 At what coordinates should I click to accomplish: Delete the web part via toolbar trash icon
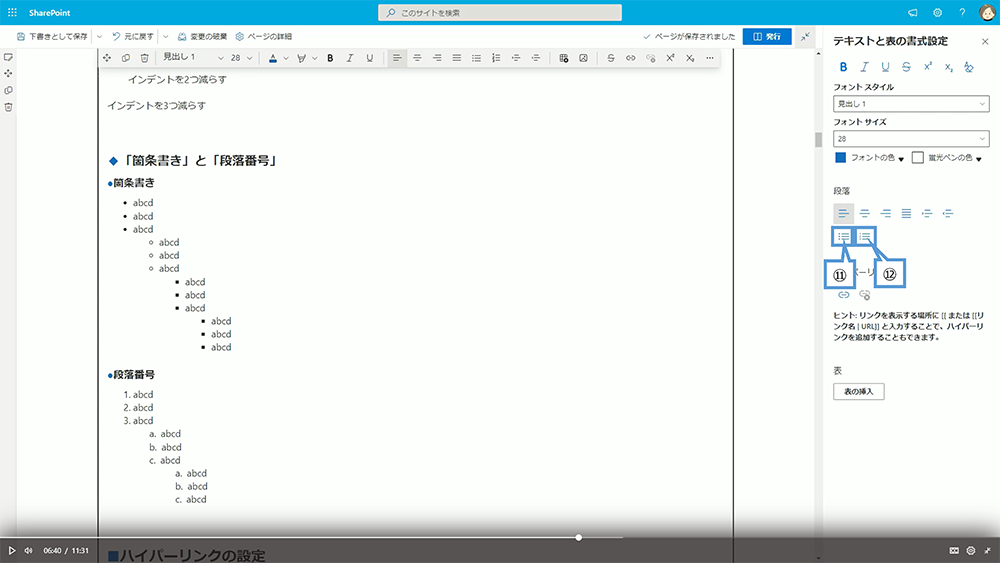coord(145,58)
